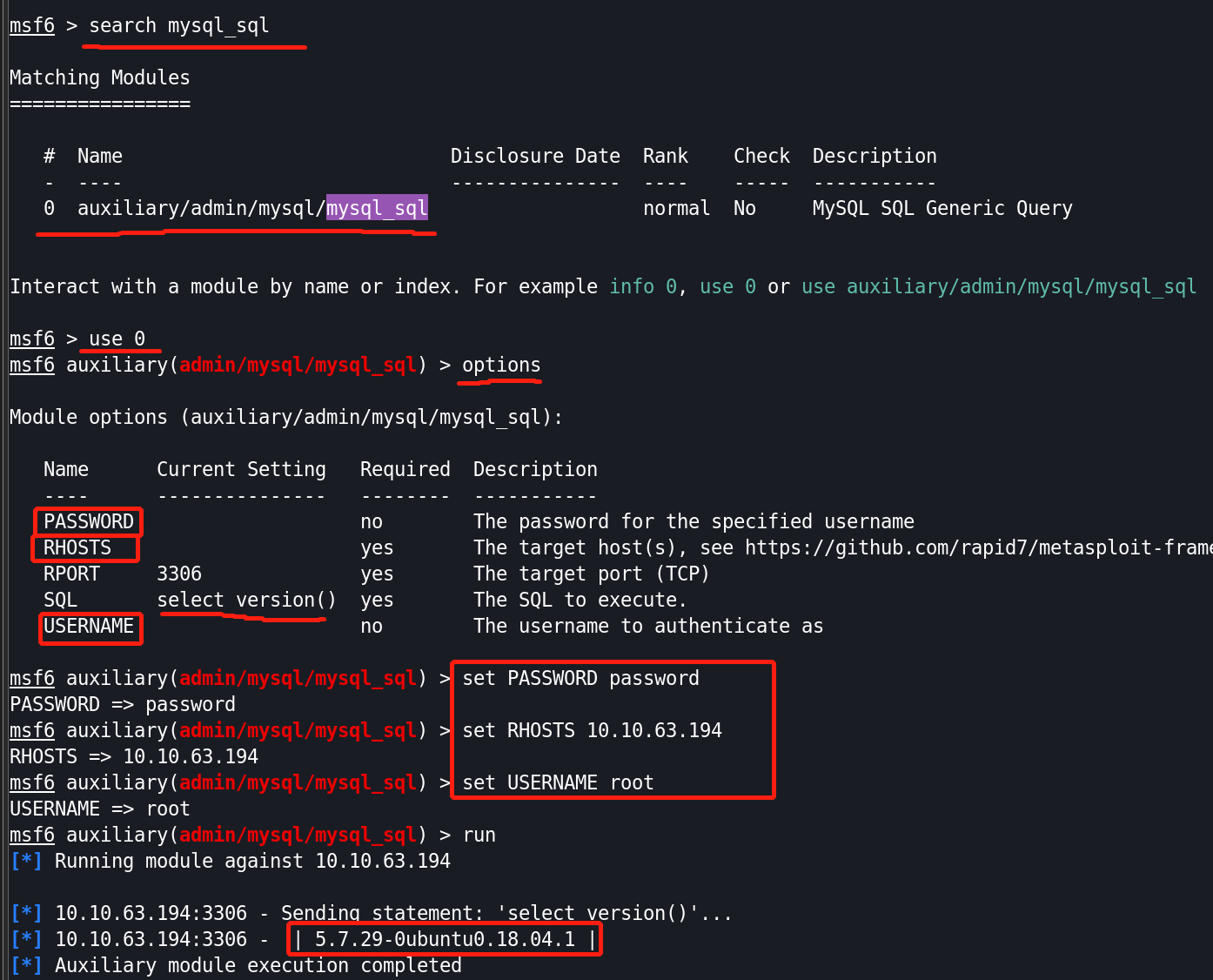Screen dimensions: 1213x980
Task: Click the green 'info 0' example
Action: [643, 286]
